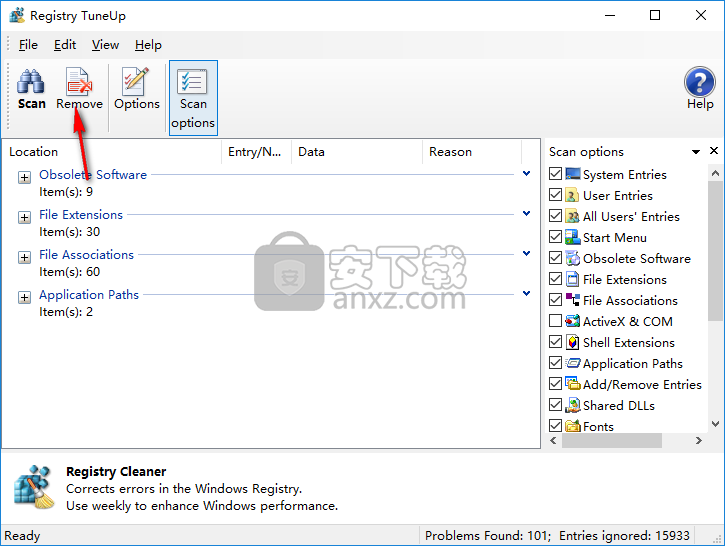The height and width of the screenshot is (546, 725).
Task: Click the chevron on Obsolete Software row
Action: click(x=526, y=174)
